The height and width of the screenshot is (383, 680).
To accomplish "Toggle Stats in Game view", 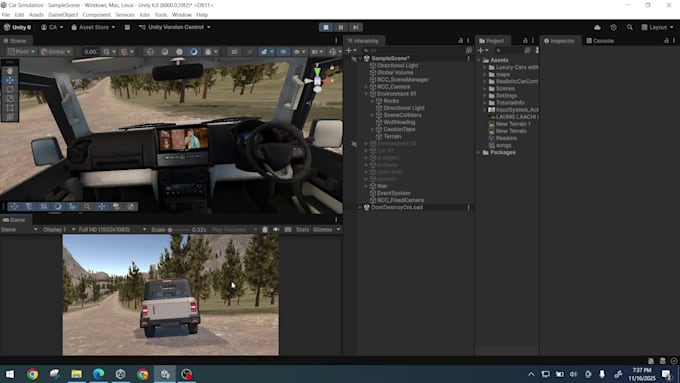I will 302,229.
